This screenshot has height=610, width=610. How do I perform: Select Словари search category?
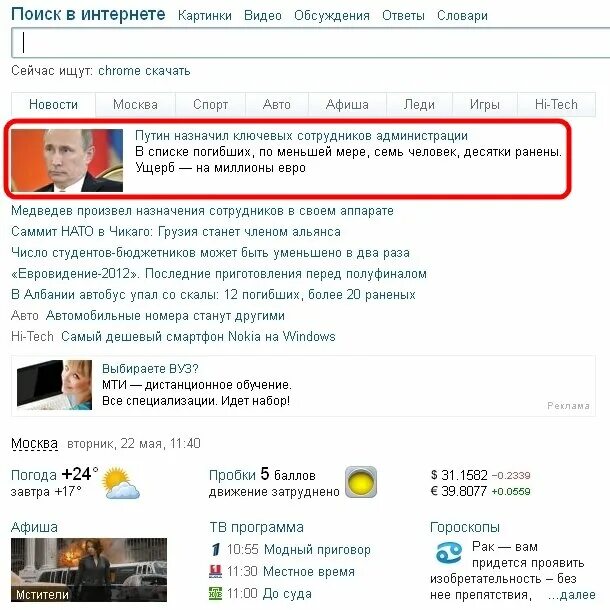click(462, 16)
